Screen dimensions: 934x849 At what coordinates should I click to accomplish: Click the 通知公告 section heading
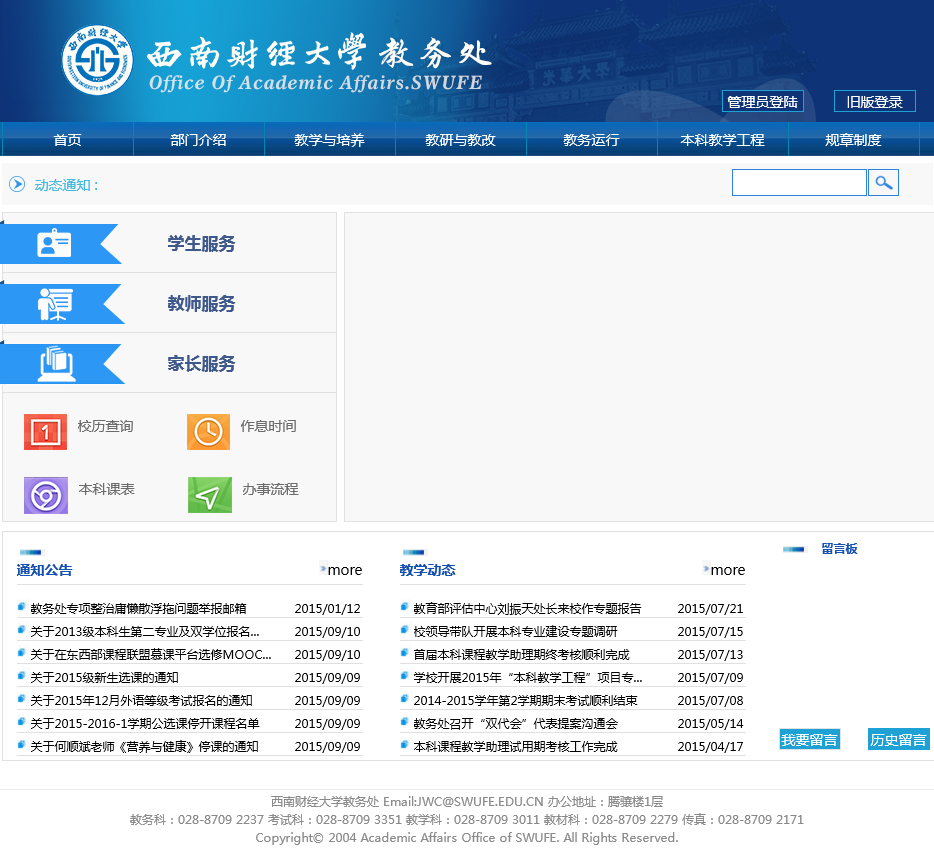click(x=44, y=570)
